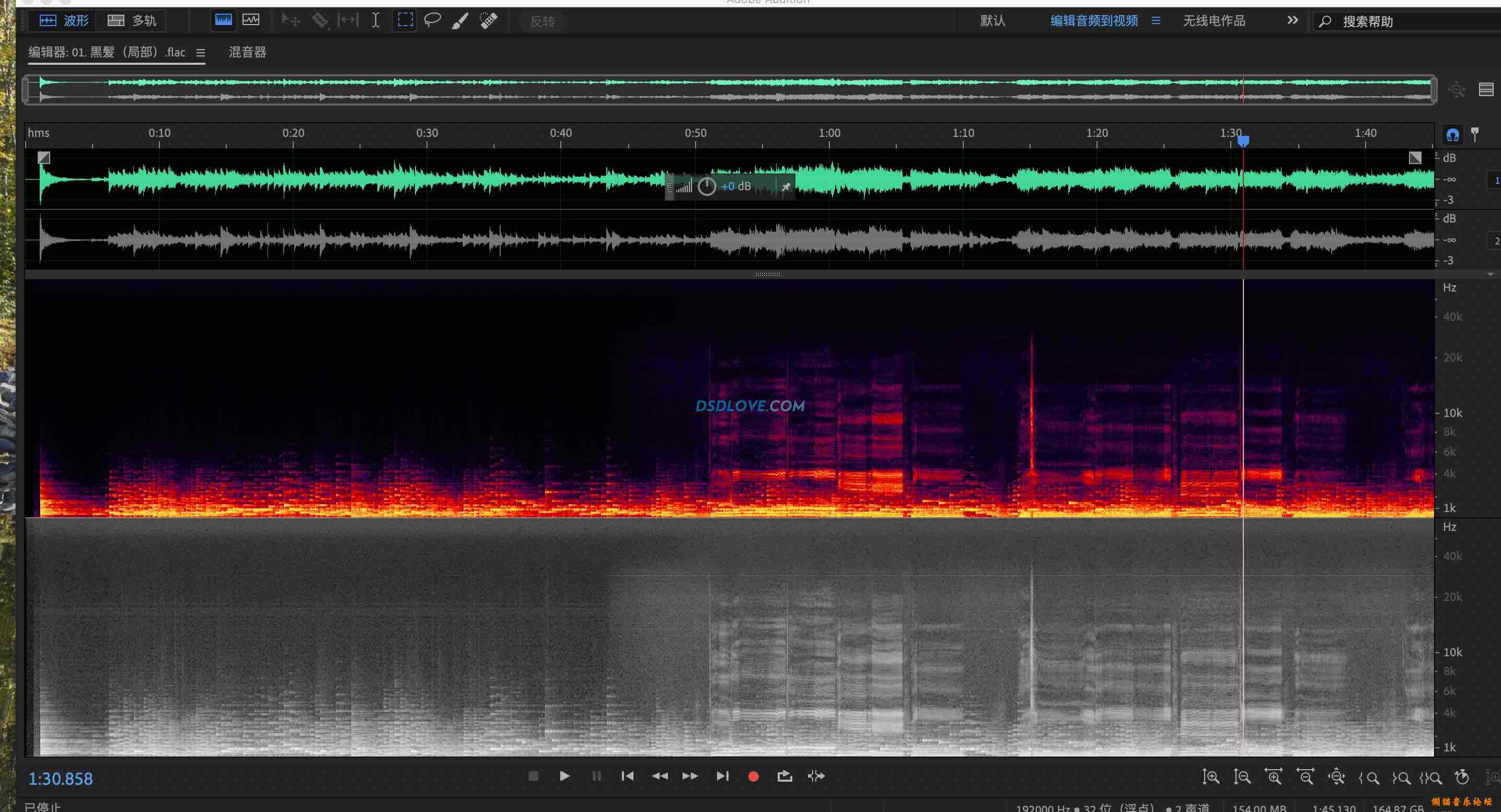This screenshot has width=1501, height=812.
Task: Toggle the spectral frequency display button
Action: [x=223, y=20]
